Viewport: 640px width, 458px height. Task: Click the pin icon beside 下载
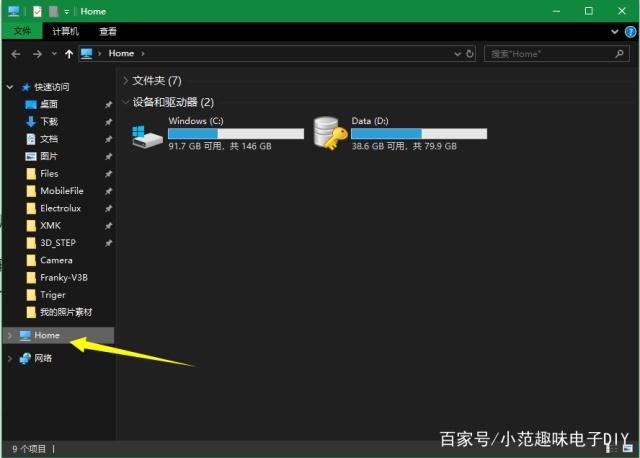[x=108, y=122]
